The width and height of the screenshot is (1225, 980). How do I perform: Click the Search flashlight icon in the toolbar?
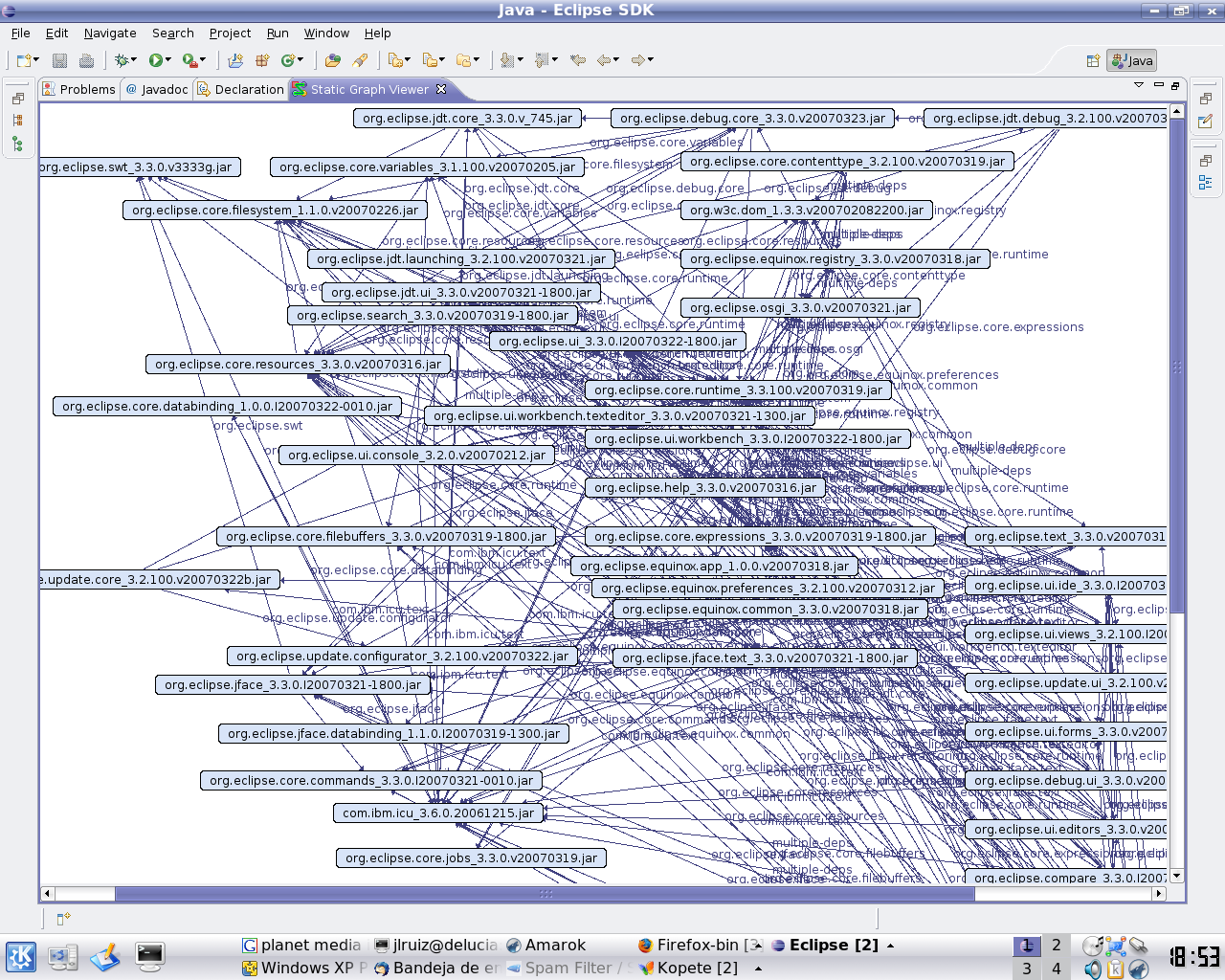pos(360,60)
